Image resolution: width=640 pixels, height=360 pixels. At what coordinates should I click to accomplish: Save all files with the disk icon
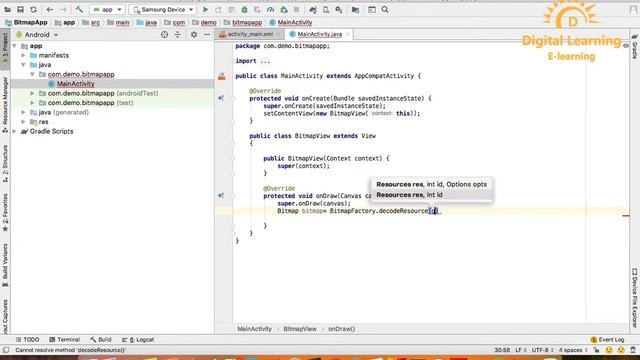[x=20, y=9]
